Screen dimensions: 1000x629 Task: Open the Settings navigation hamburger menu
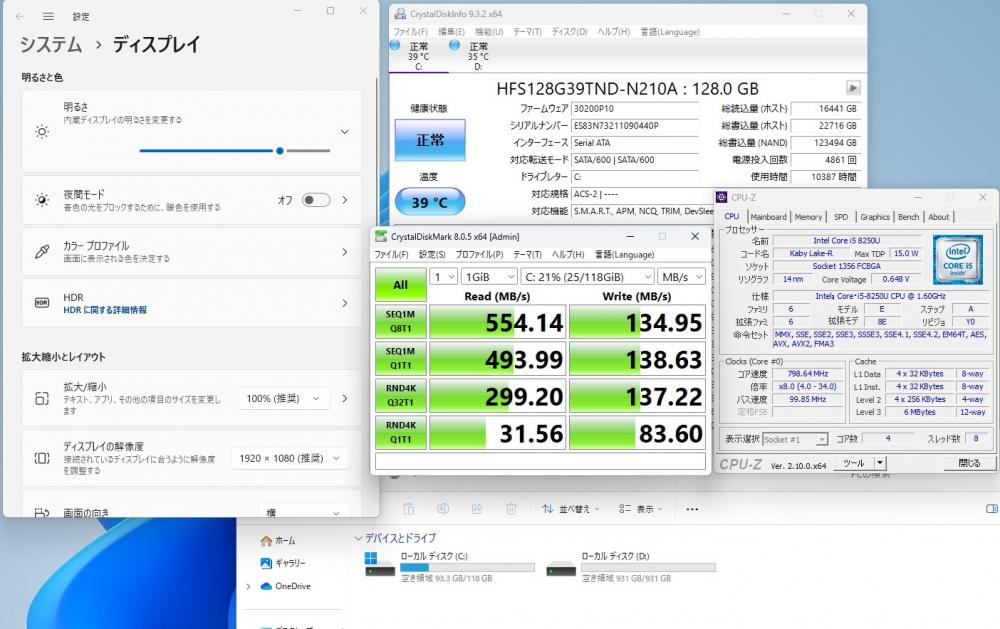pyautogui.click(x=48, y=16)
